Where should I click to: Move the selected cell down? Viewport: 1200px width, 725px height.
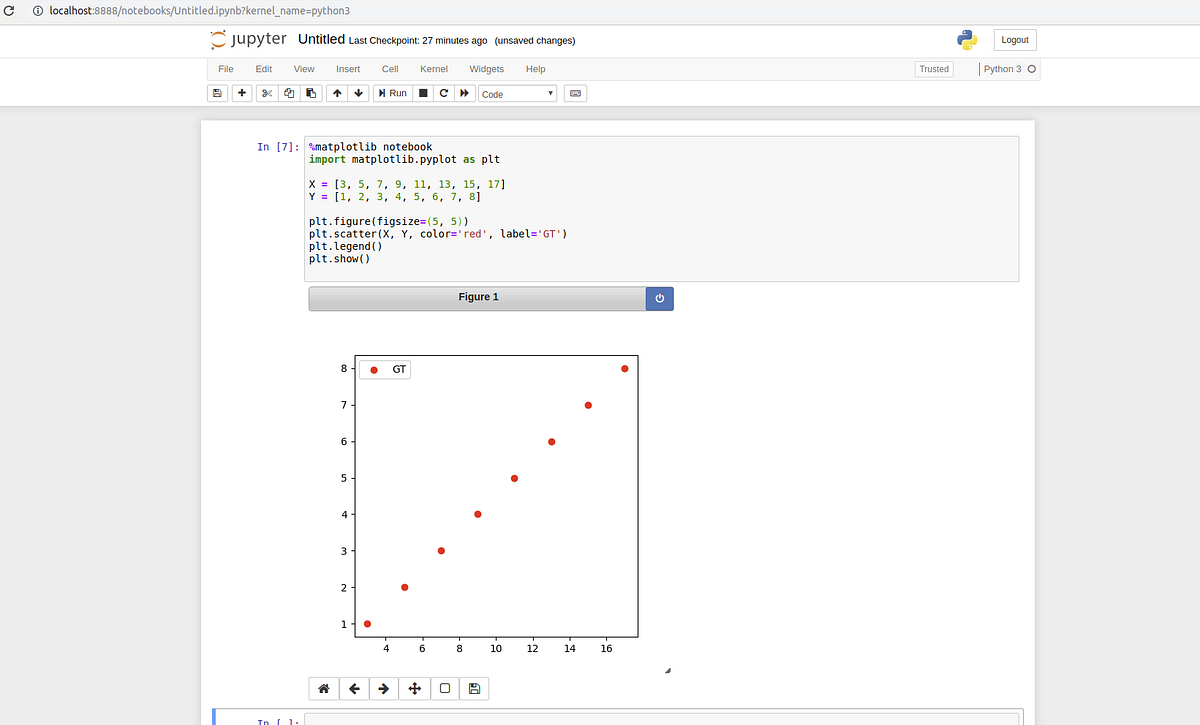point(359,93)
